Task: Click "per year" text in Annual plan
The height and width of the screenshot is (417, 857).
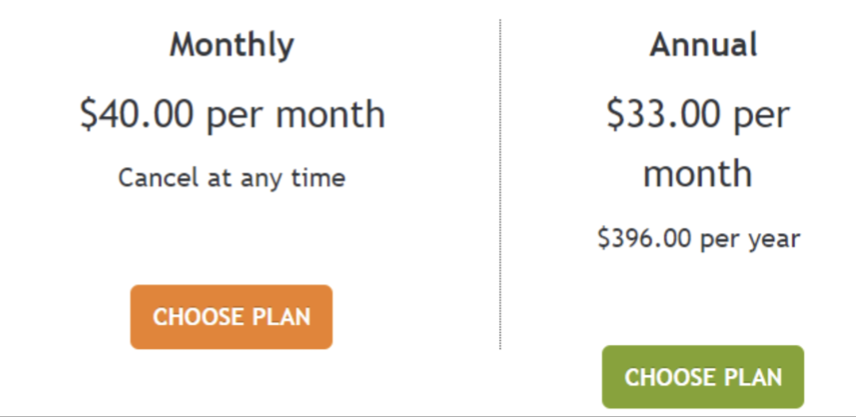Action: coord(750,239)
